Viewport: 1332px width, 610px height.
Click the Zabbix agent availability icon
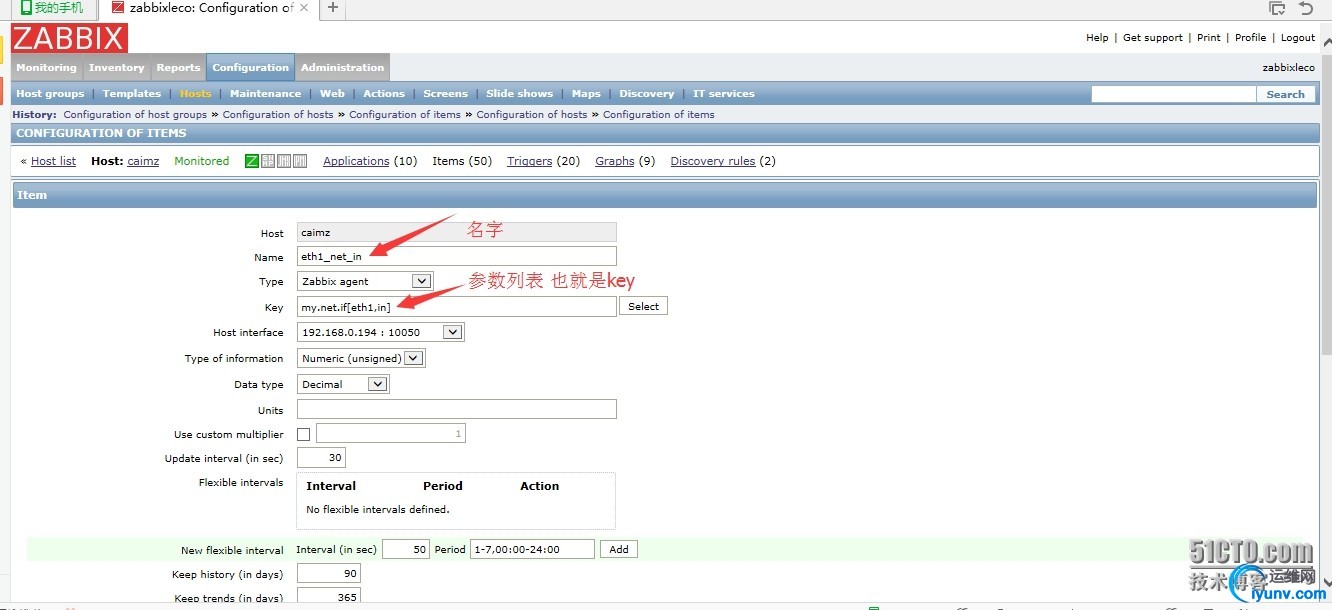pos(252,161)
